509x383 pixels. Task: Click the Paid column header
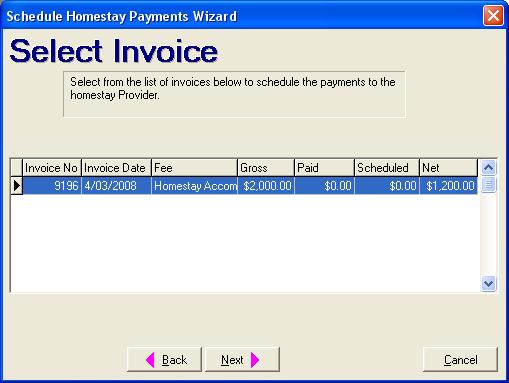coord(324,168)
